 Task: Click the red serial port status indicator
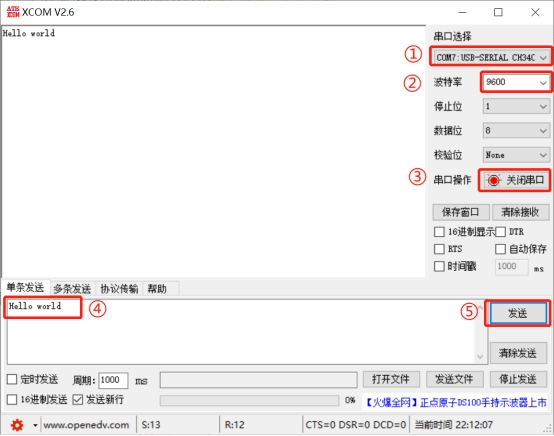[493, 181]
